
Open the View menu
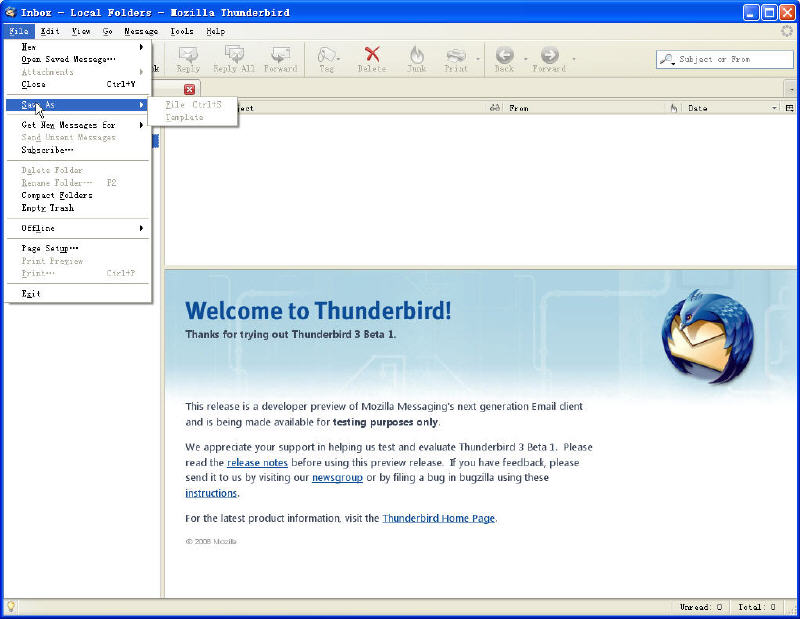point(81,31)
